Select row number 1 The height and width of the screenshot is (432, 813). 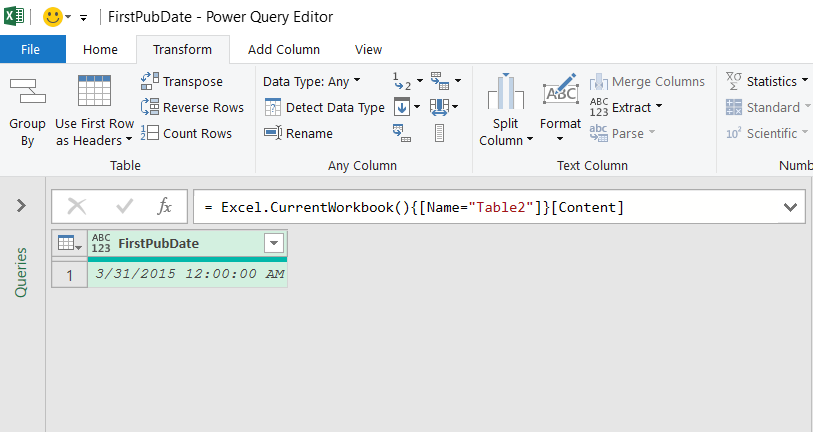click(69, 275)
